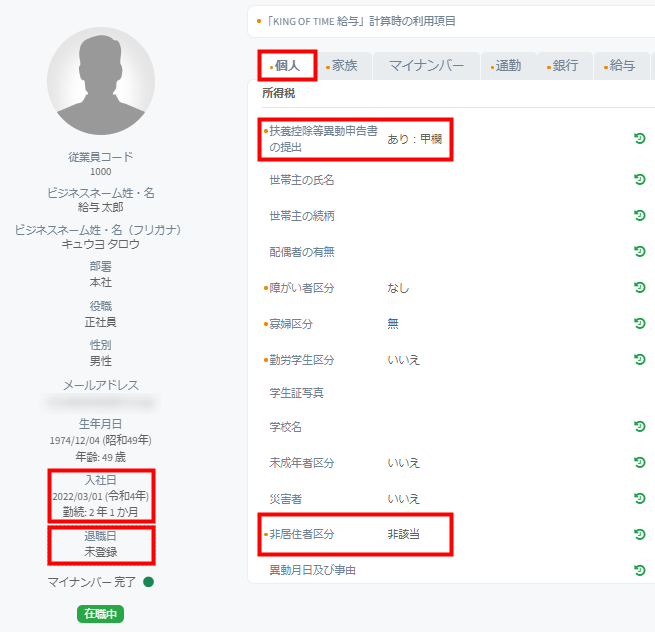The height and width of the screenshot is (632, 655).
Task: Click employee code 1000
Action: click(x=101, y=172)
